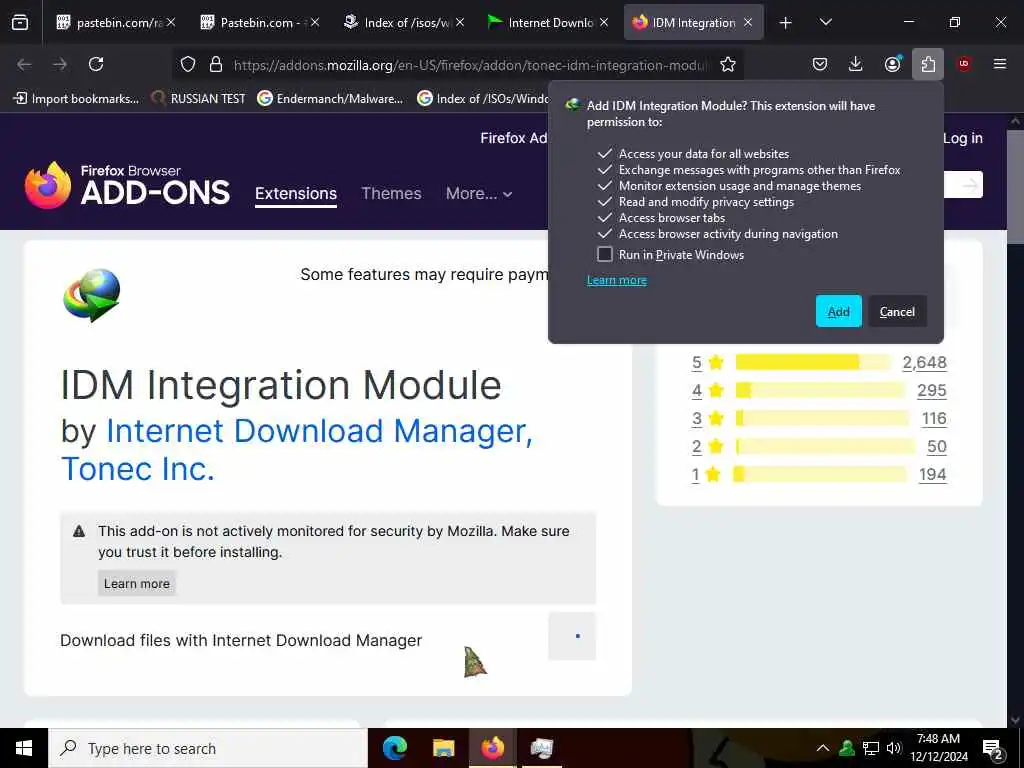
Task: Close the IDM Integration tab
Action: click(748, 22)
